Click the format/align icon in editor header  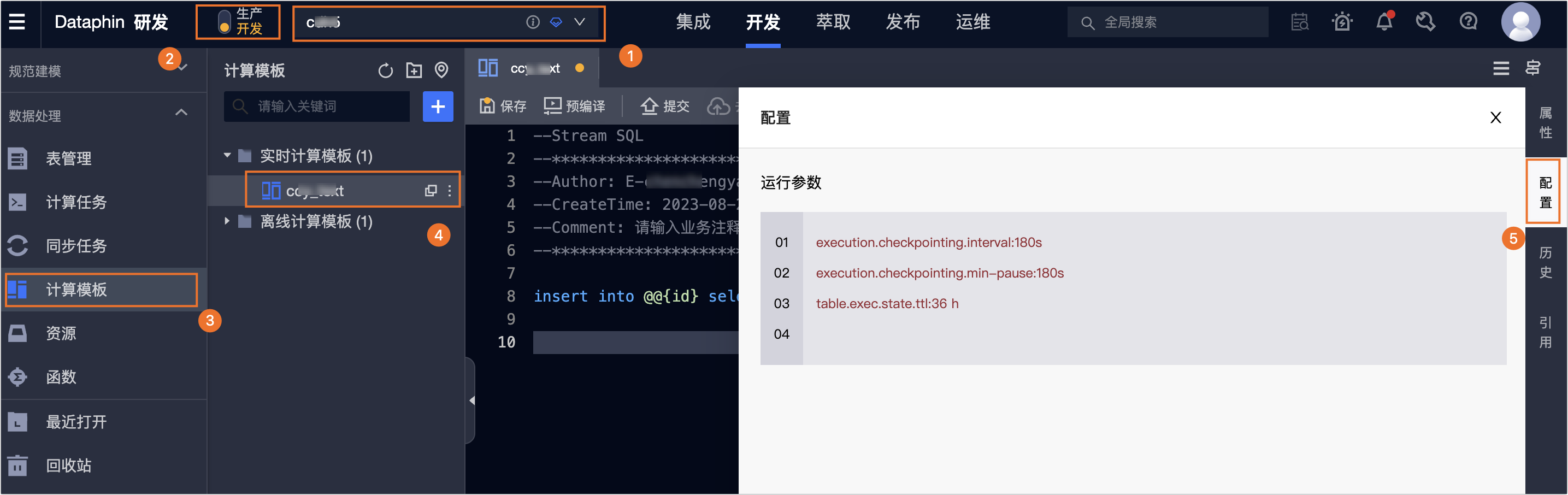click(1532, 68)
